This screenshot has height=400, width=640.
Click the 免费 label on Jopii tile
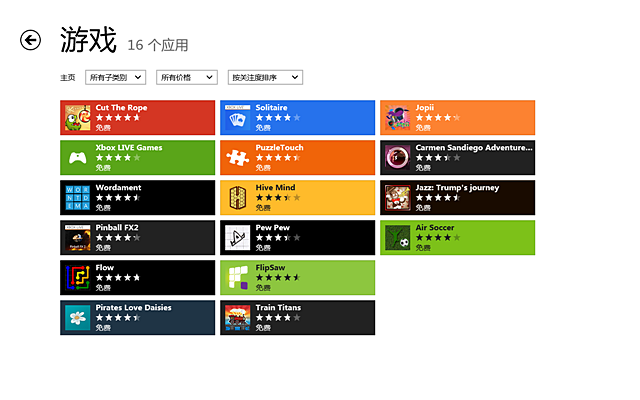tap(423, 128)
